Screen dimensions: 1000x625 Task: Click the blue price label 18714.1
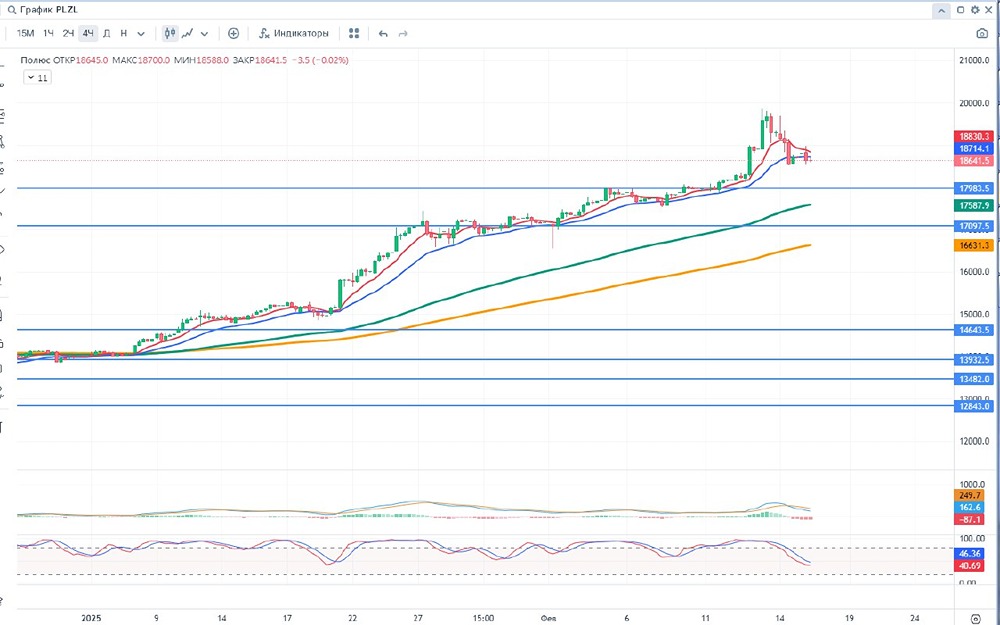point(974,148)
